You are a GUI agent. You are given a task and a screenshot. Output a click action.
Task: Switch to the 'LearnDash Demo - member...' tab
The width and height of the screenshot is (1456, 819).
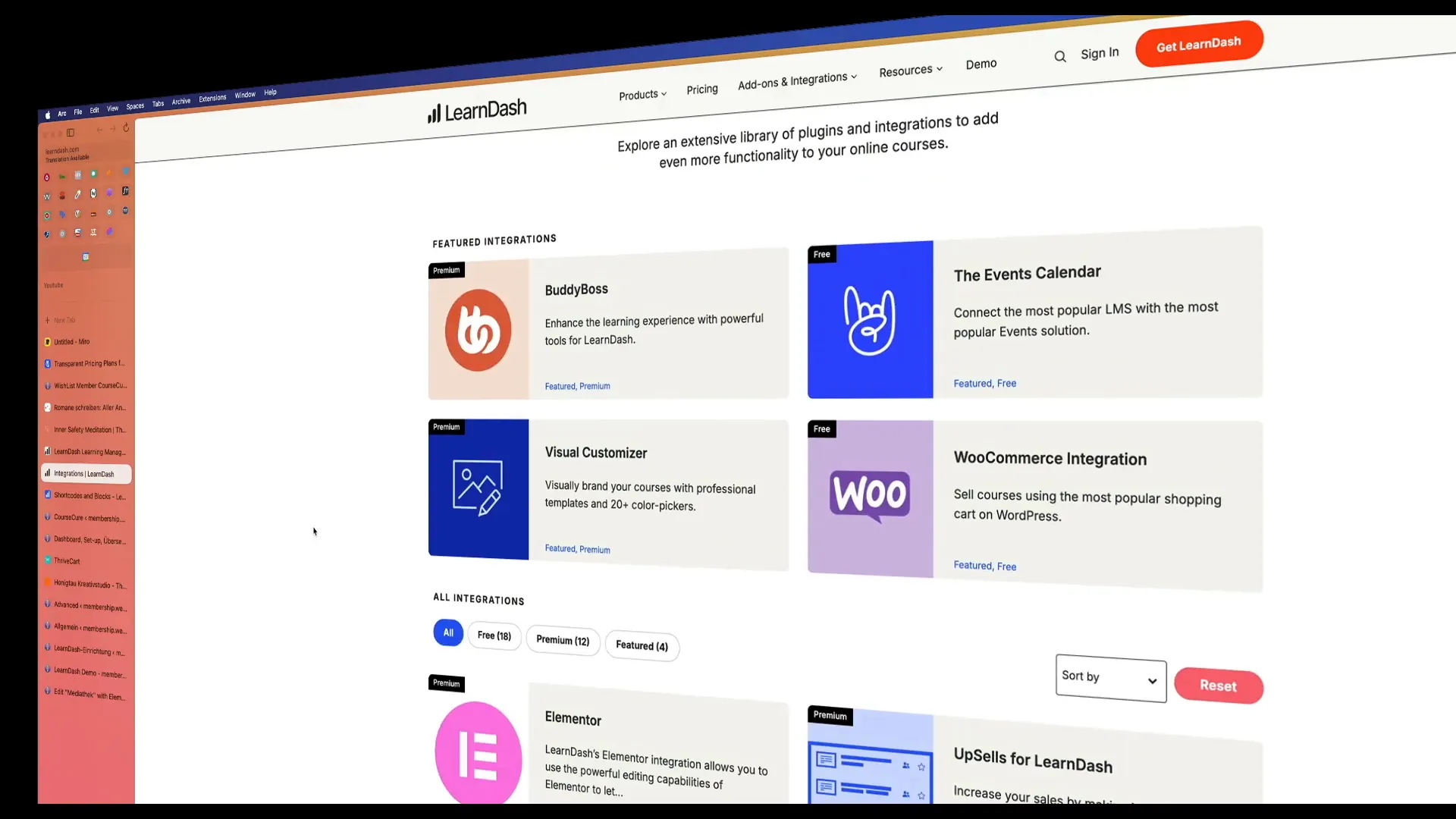pos(86,673)
